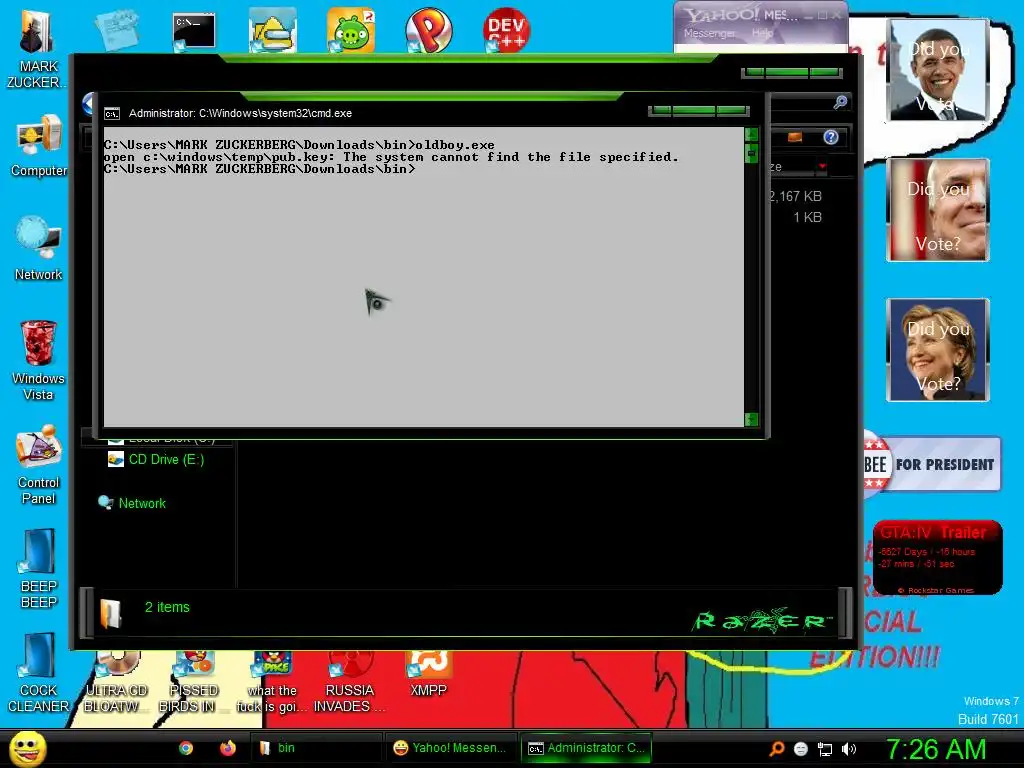Click the cmd window green caption buttons

coord(699,111)
